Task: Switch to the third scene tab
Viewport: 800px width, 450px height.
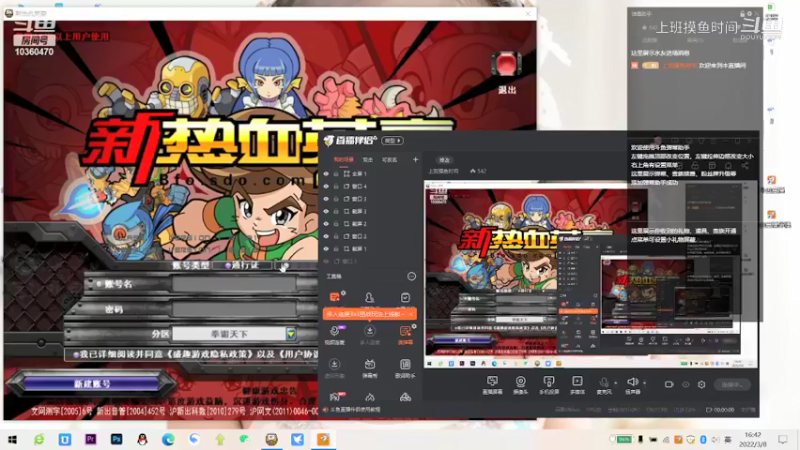Action: tap(389, 160)
